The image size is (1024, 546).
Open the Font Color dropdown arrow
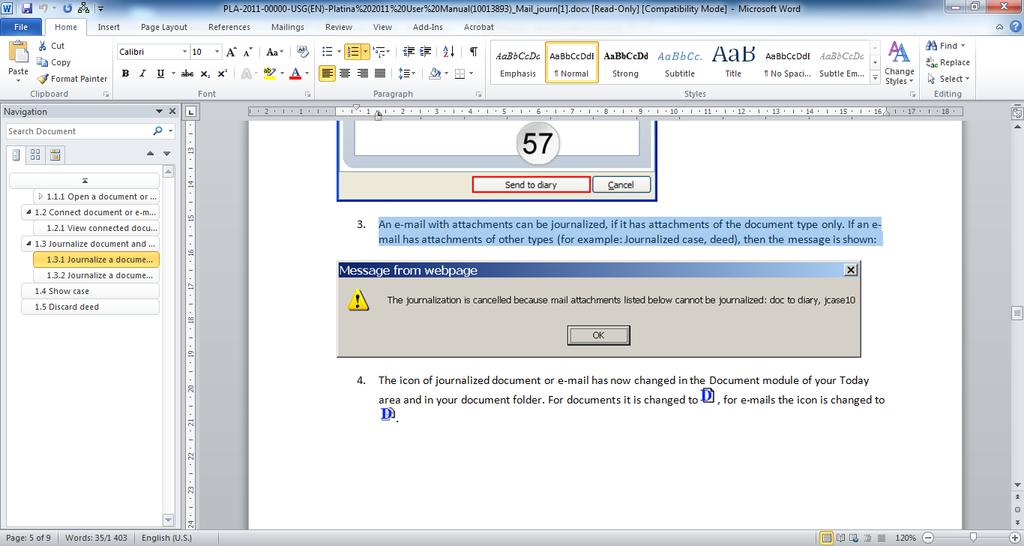click(308, 74)
